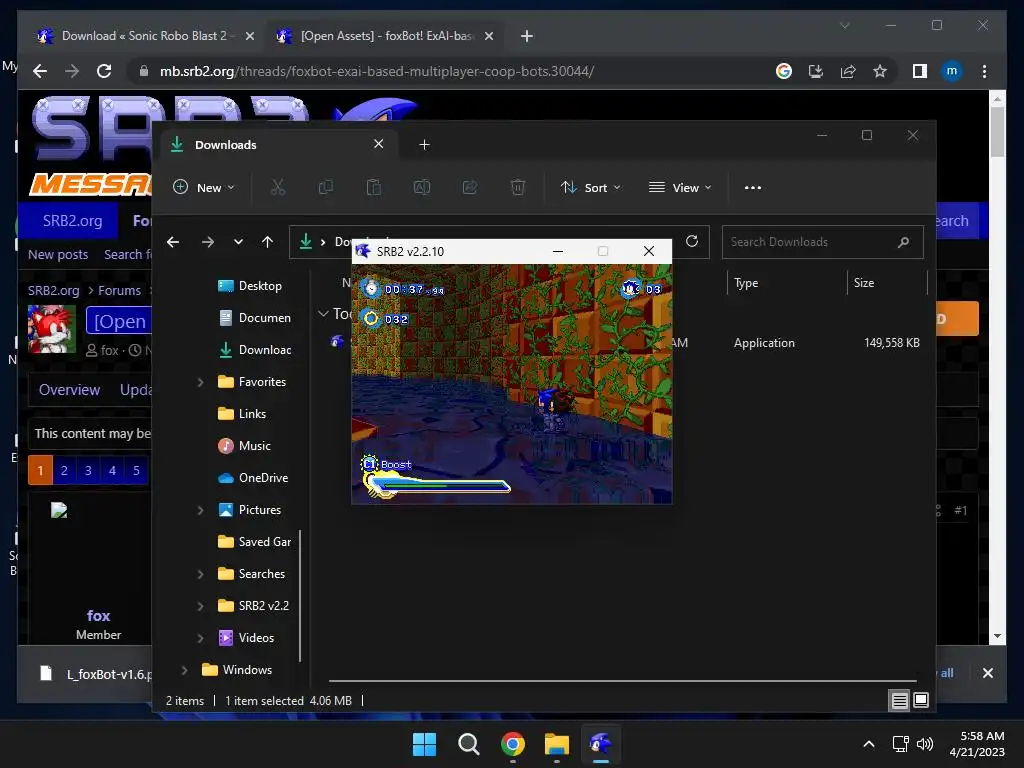Screen dimensions: 1024x768
Task: Open the Forums breadcrumb link
Action: pyautogui.click(x=120, y=291)
